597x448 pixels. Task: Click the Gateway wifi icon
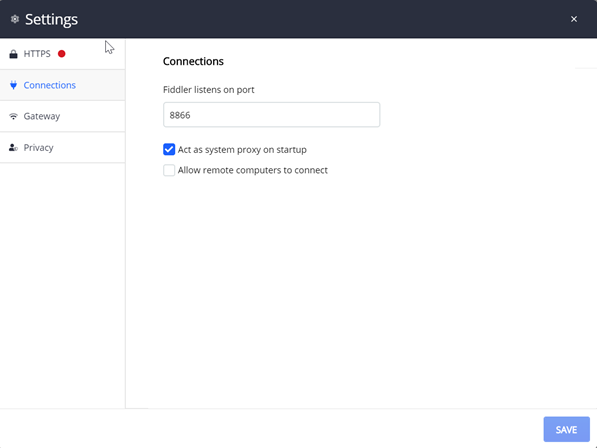pyautogui.click(x=13, y=116)
